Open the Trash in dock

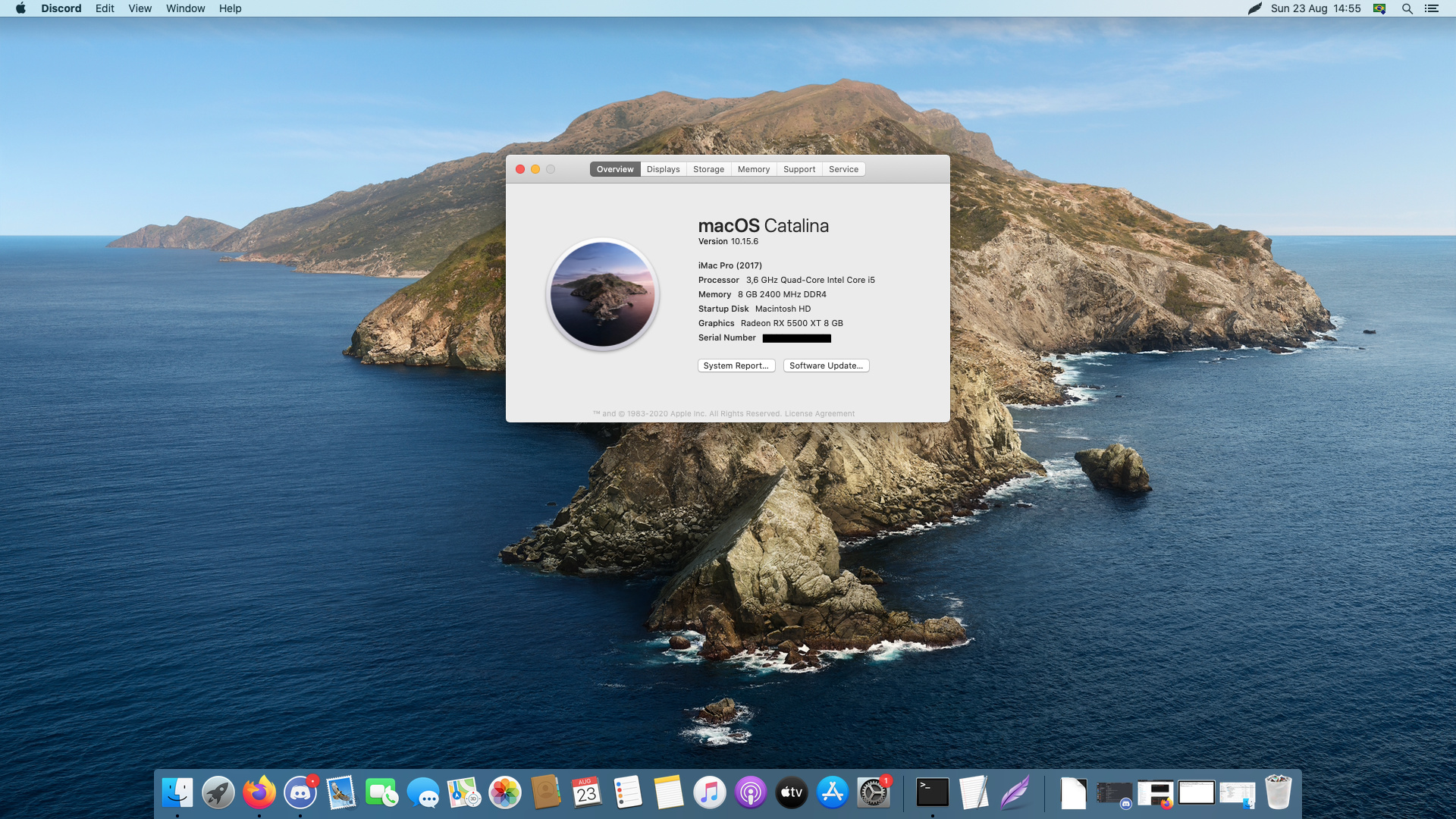(1278, 793)
